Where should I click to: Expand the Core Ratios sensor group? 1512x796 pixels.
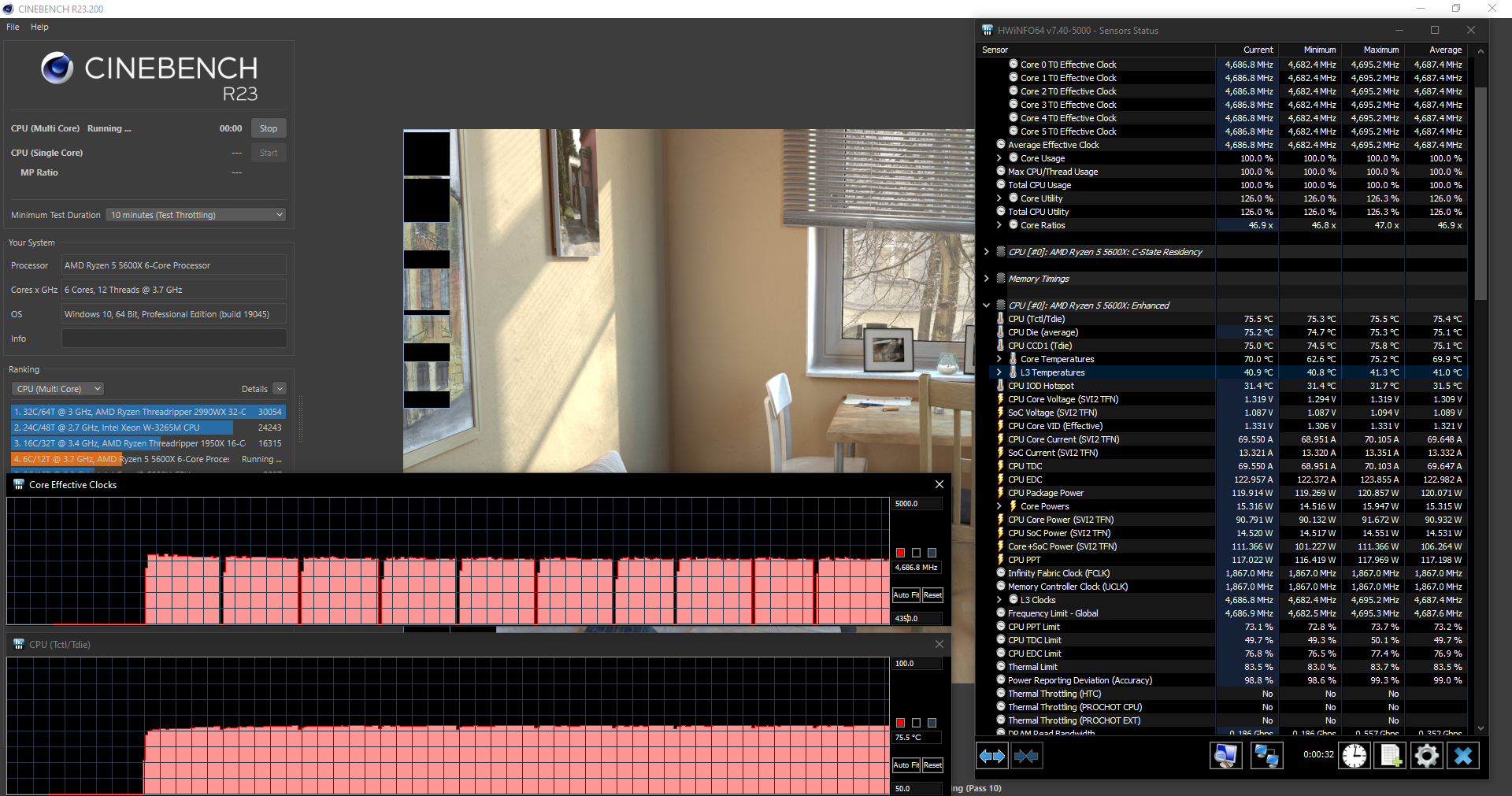(999, 225)
